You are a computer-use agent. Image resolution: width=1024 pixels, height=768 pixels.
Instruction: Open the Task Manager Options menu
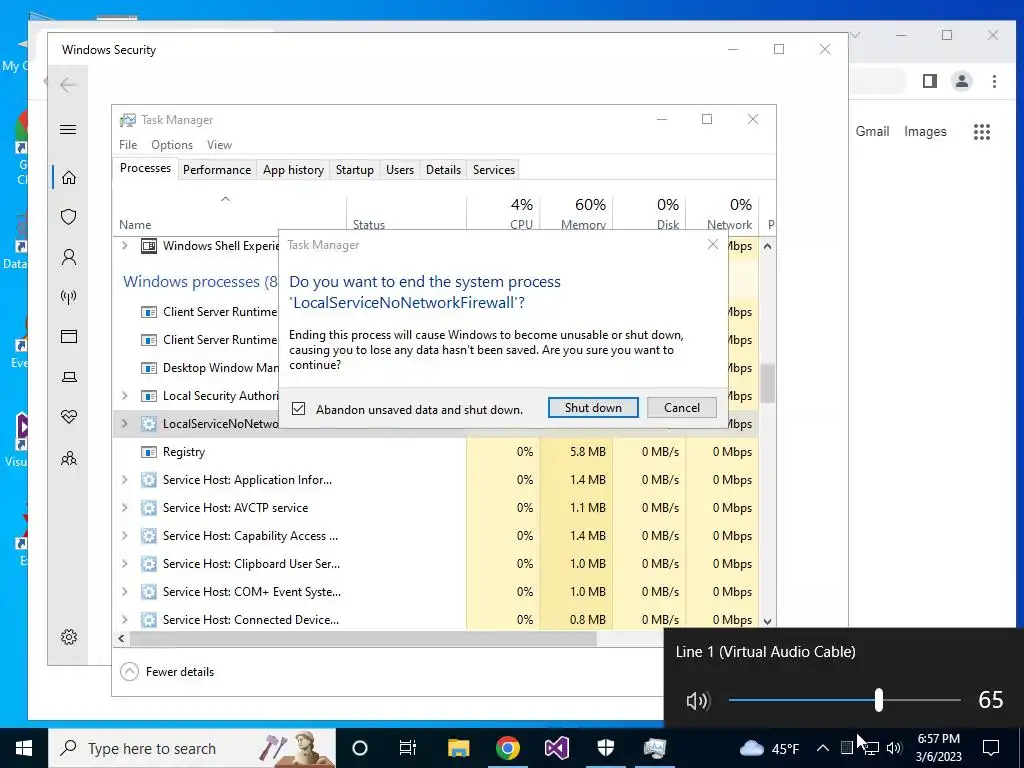(172, 145)
